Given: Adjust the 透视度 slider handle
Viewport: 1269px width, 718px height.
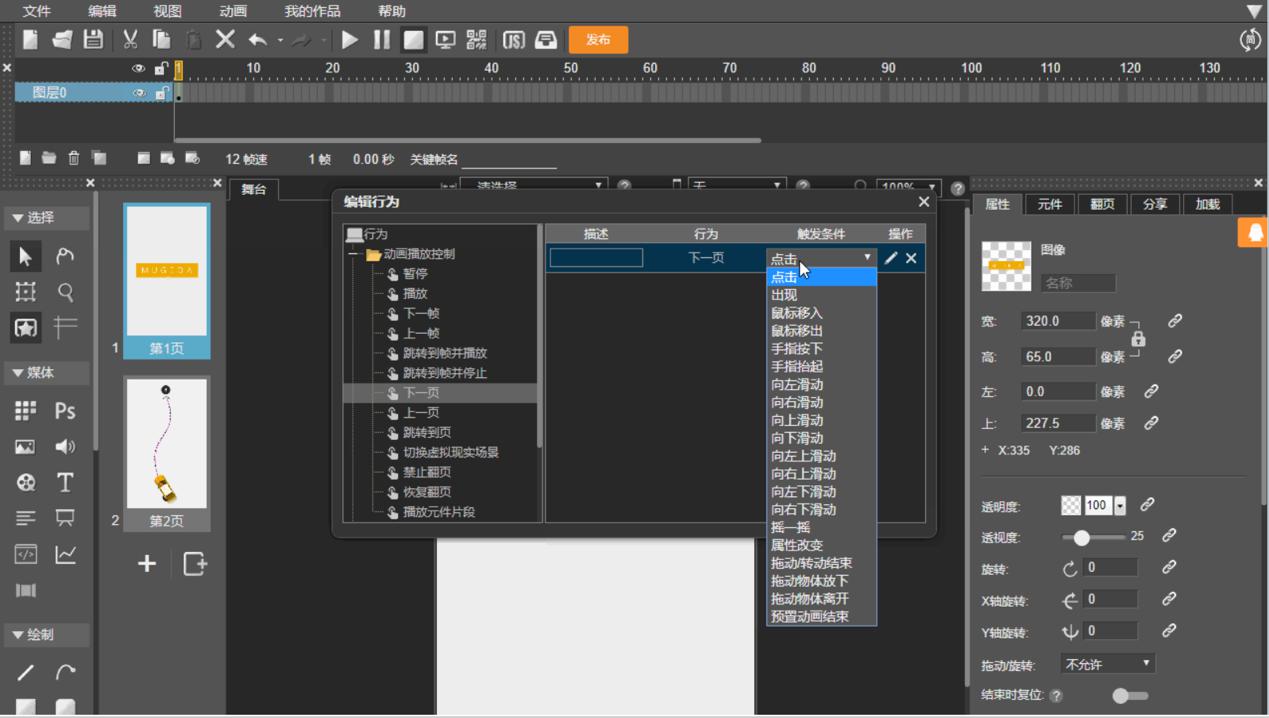Looking at the screenshot, I should point(1081,537).
